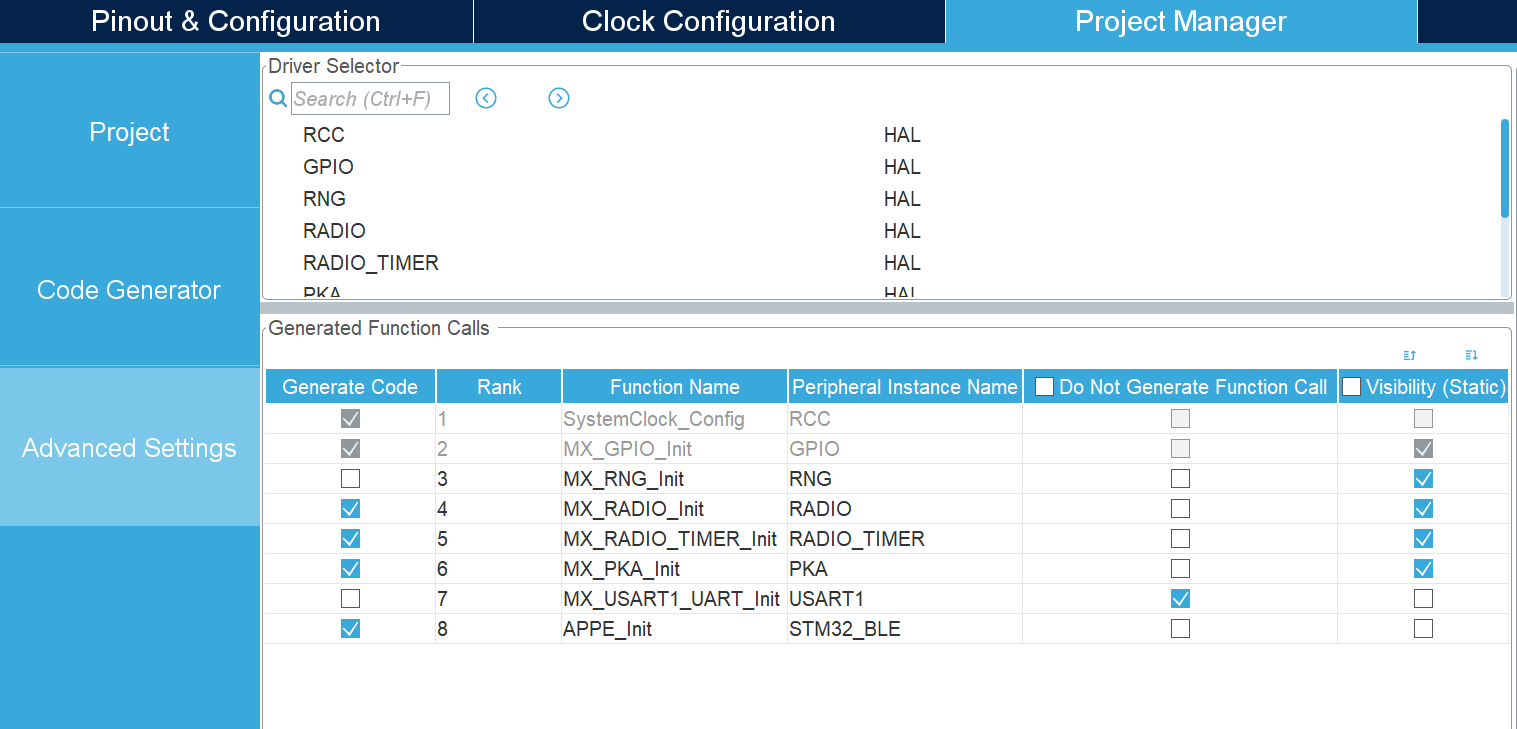Screen dimensions: 1517x729
Task: Toggle the Do Not Generate Function Call header checkbox
Action: (x=1044, y=386)
